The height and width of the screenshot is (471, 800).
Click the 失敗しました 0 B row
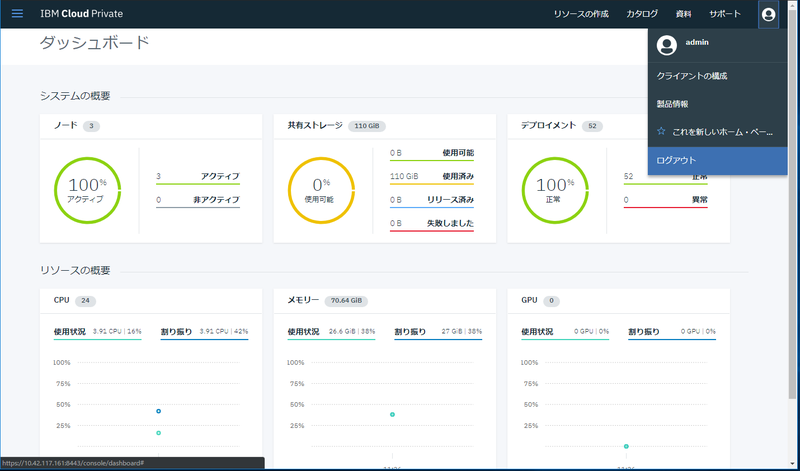[x=432, y=224]
